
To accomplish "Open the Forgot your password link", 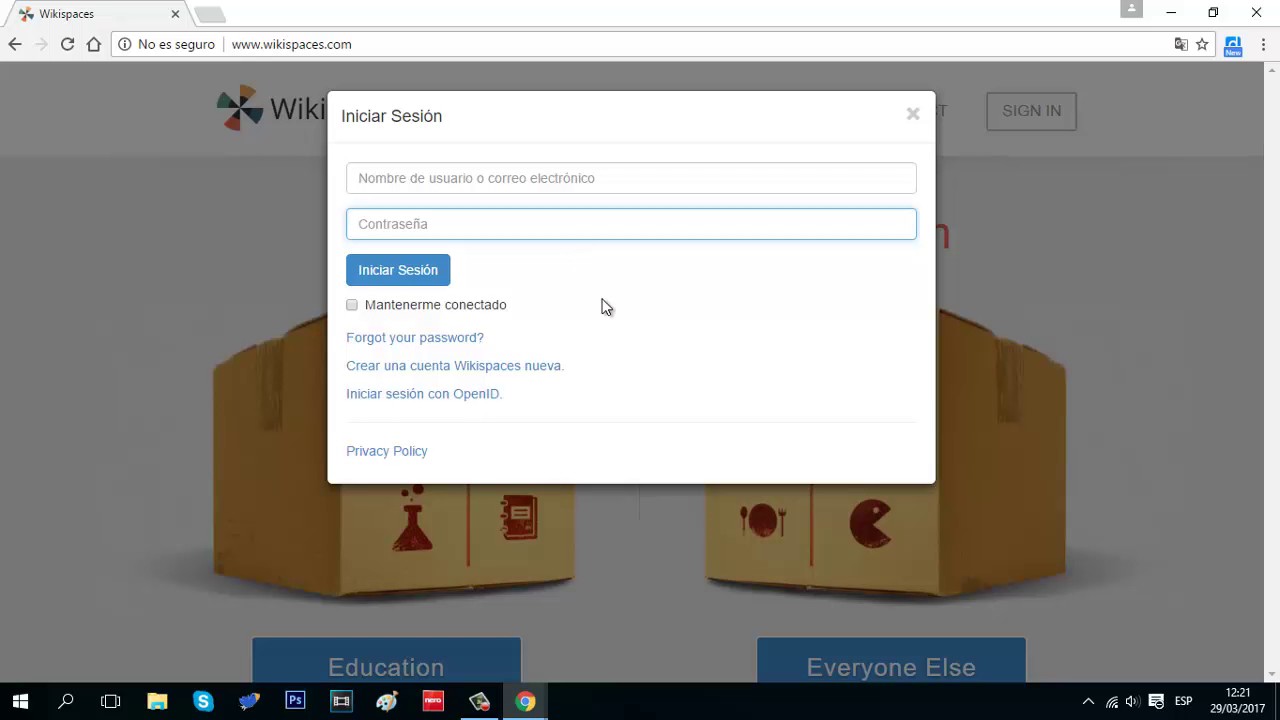I will pyautogui.click(x=415, y=337).
